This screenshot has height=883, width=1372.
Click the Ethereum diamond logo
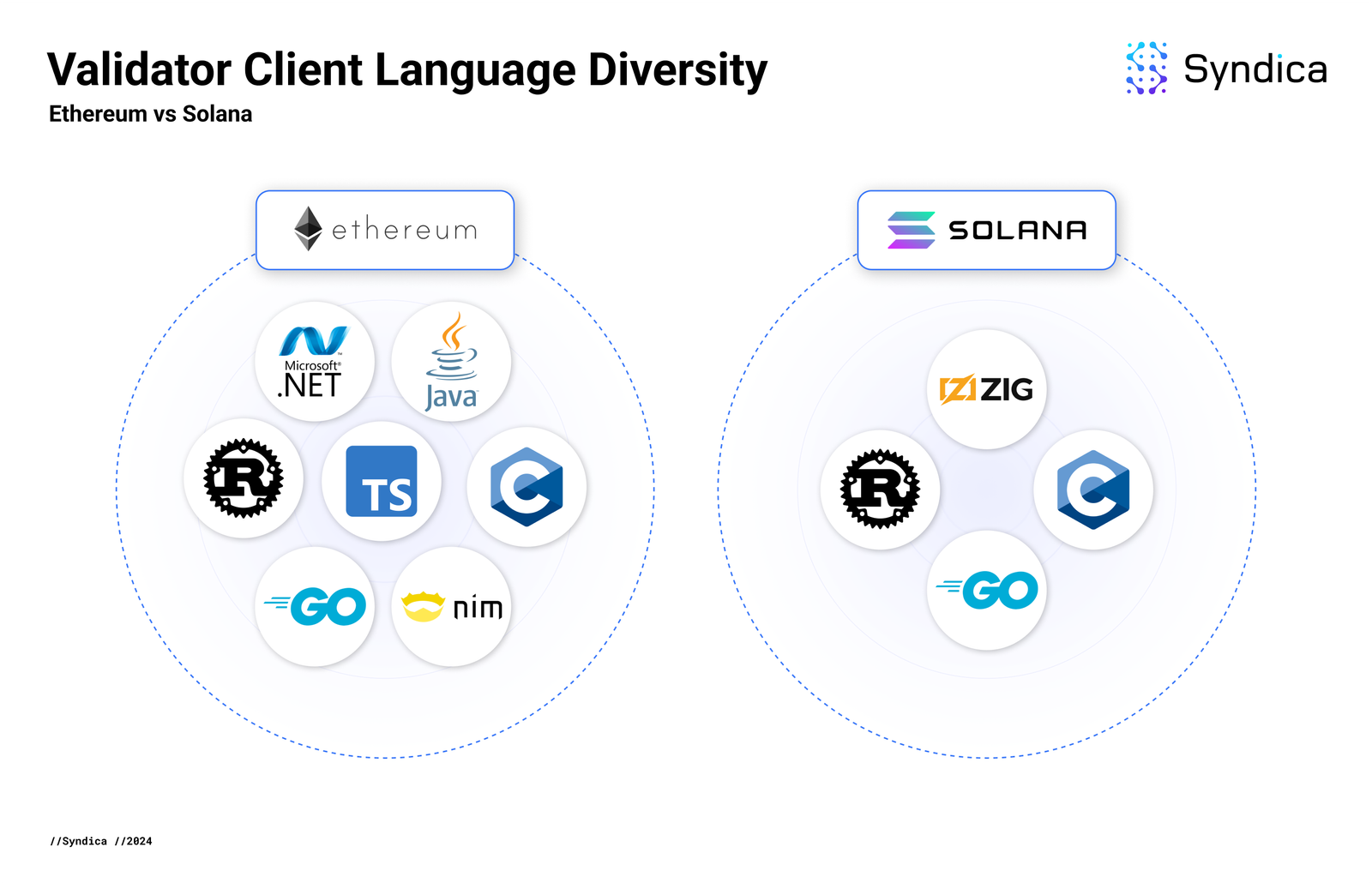pos(309,230)
